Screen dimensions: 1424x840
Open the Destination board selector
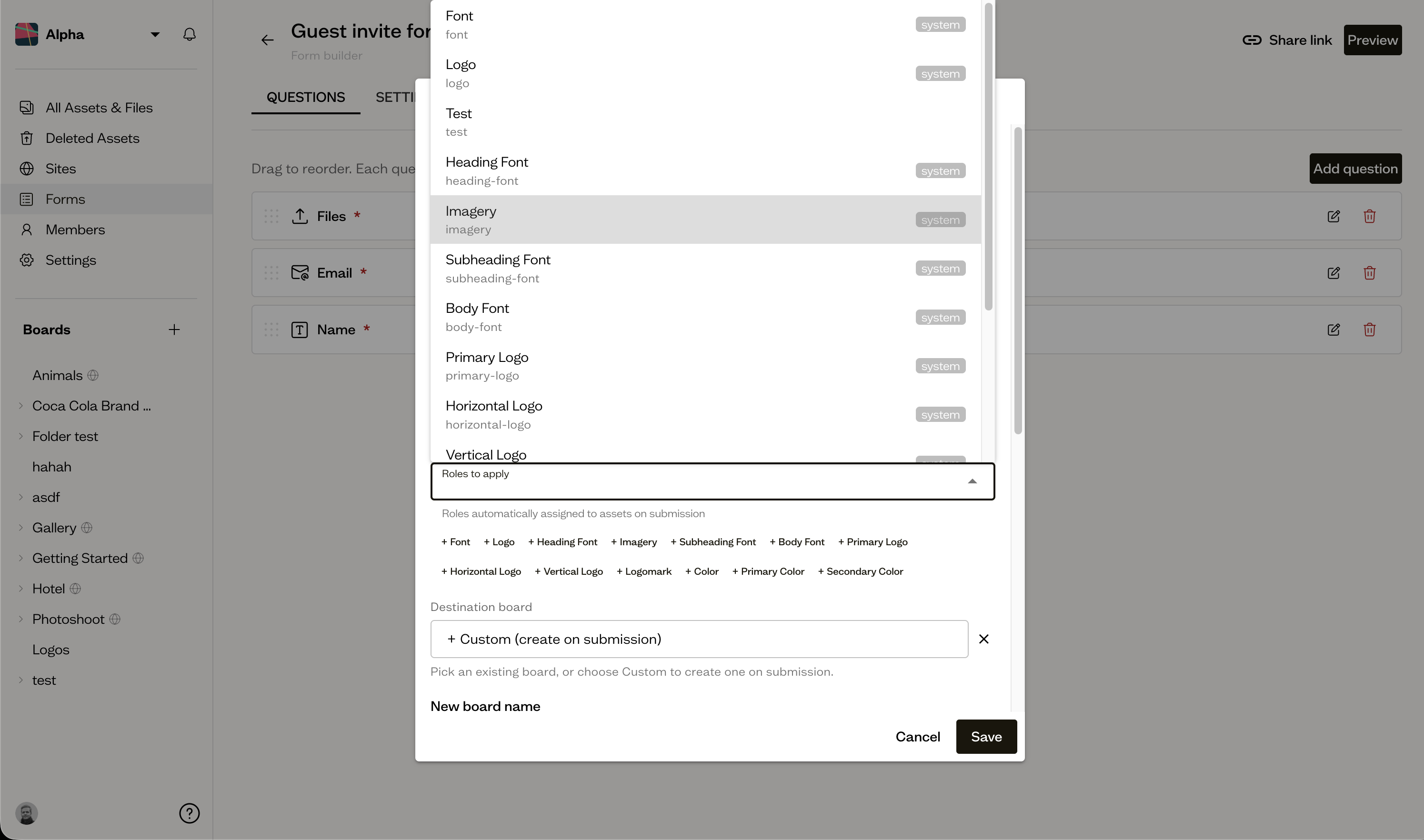(x=699, y=639)
